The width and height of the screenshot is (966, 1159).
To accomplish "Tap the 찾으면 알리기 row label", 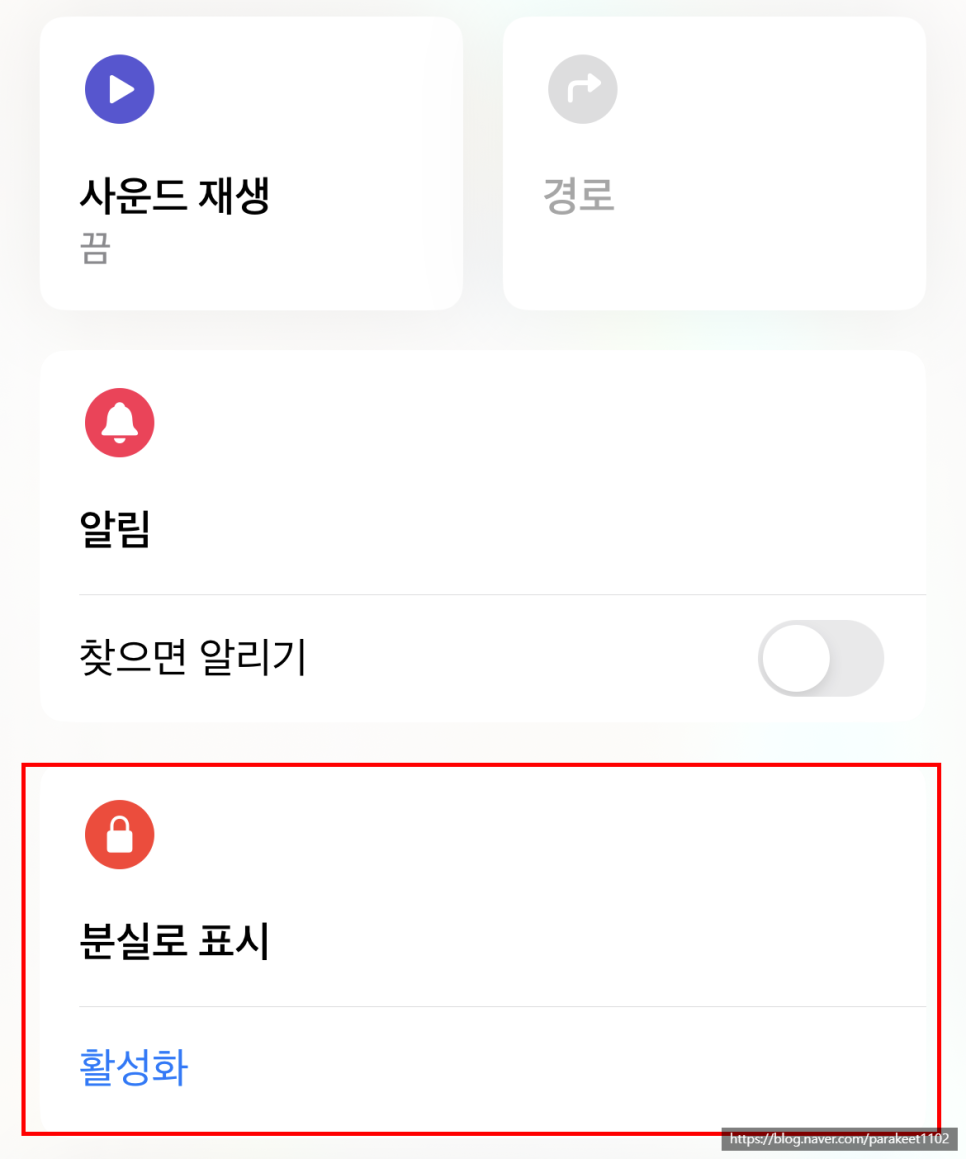I will point(193,657).
